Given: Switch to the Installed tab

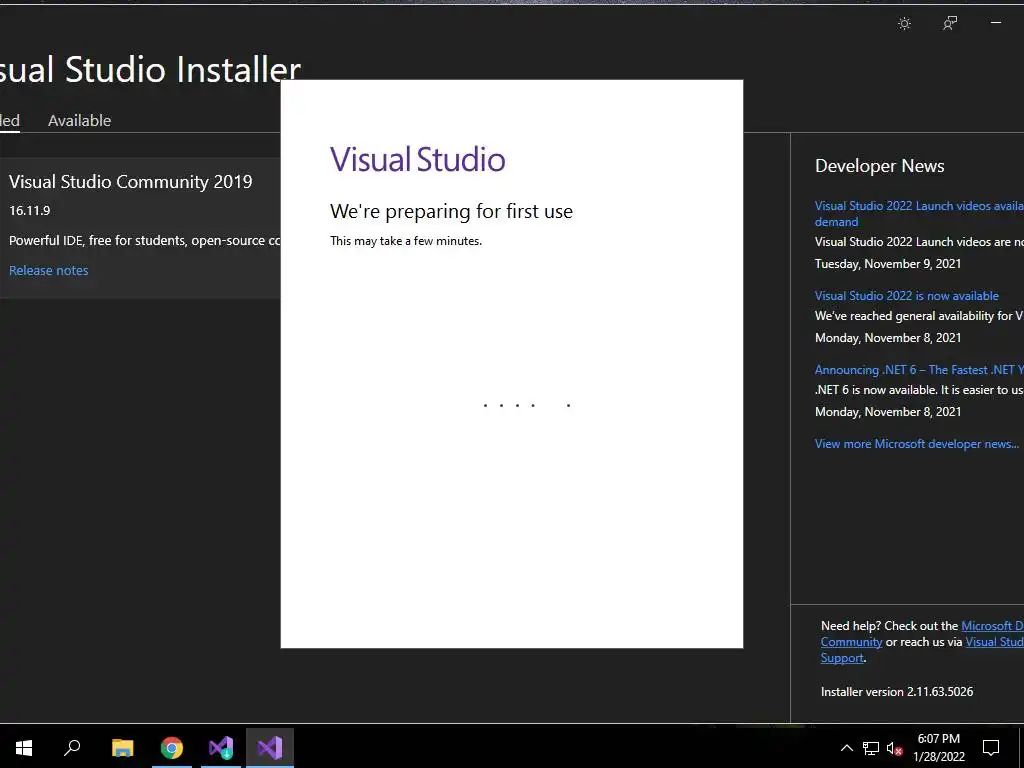Looking at the screenshot, I should tap(9, 120).
